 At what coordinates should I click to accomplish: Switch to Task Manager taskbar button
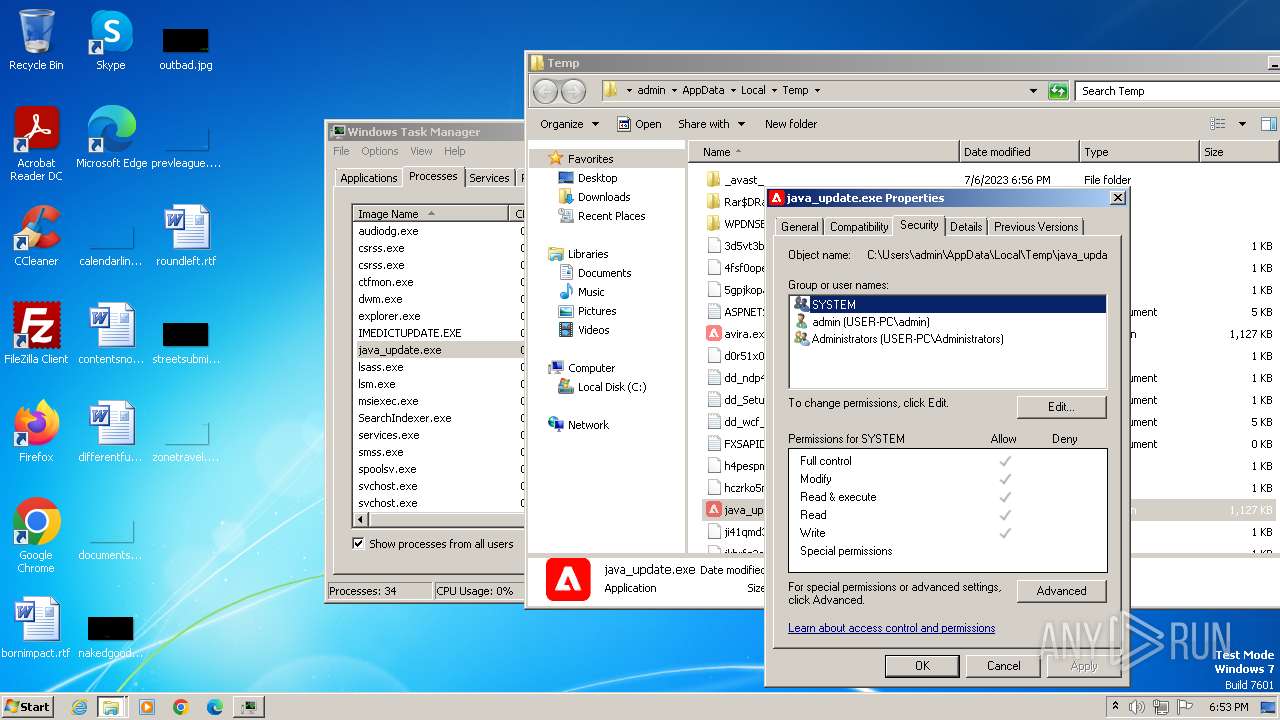[248, 707]
